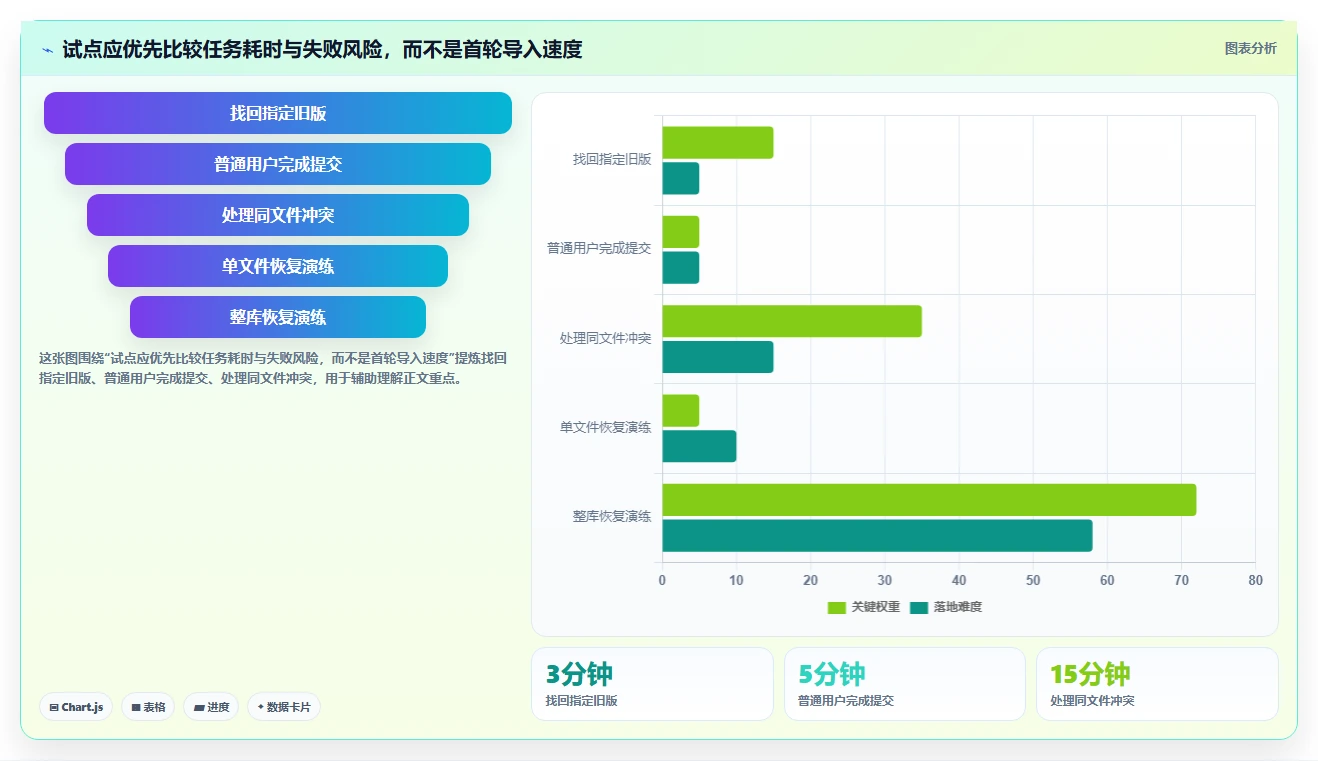Click the 落地难度 bar for 普通用户完成提交

[x=681, y=267]
